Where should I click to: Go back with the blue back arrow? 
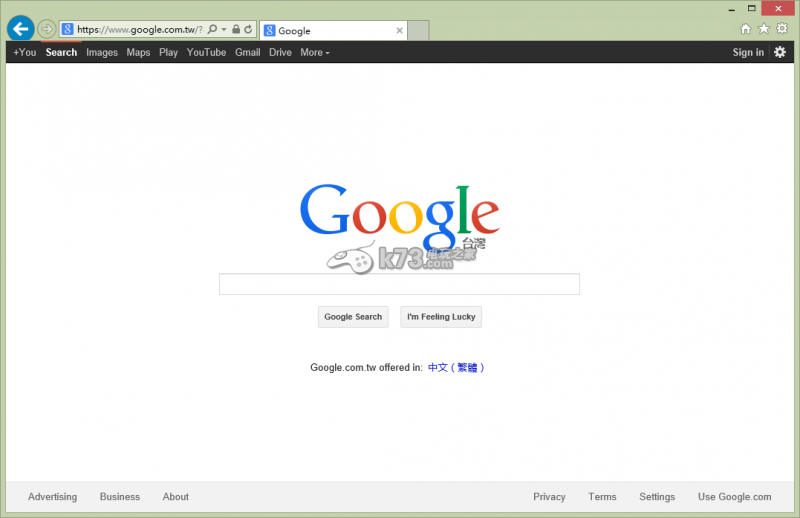click(20, 29)
